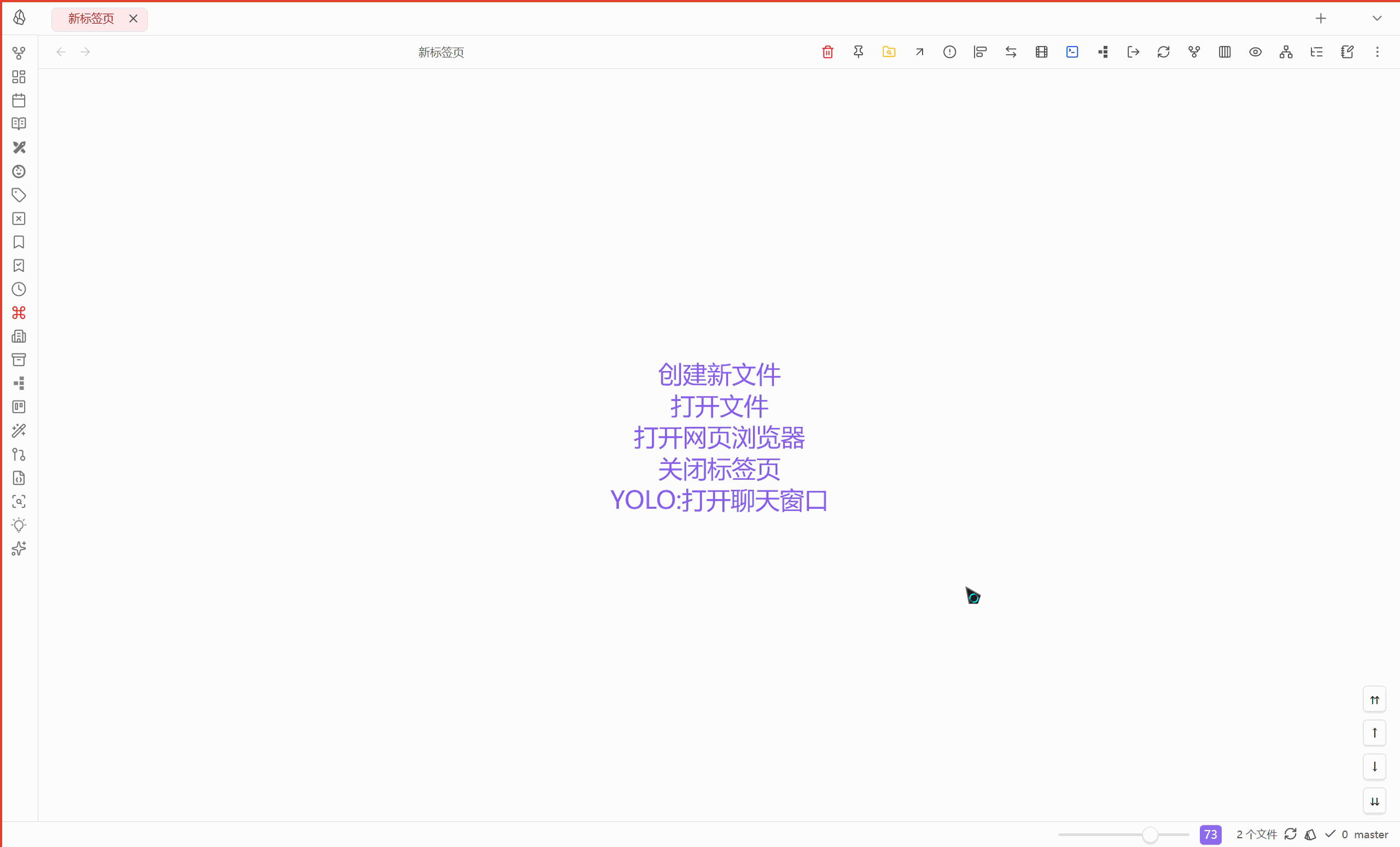Toggle reading view with the eye icon
Viewport: 1400px width, 847px height.
click(x=1255, y=52)
